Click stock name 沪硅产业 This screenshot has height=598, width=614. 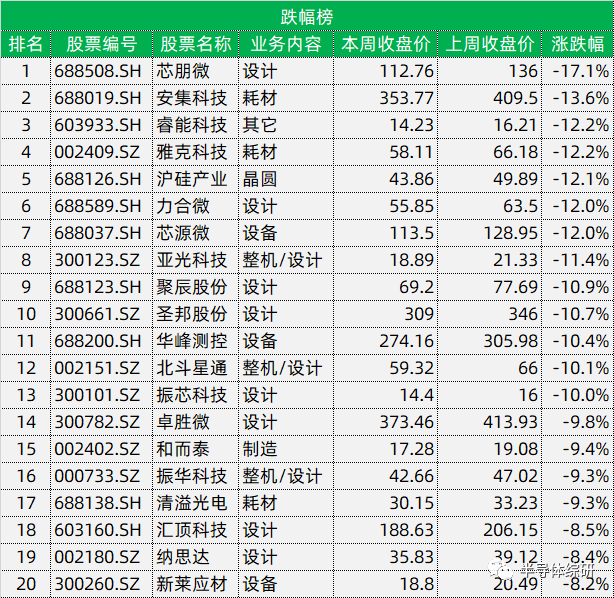(191, 179)
